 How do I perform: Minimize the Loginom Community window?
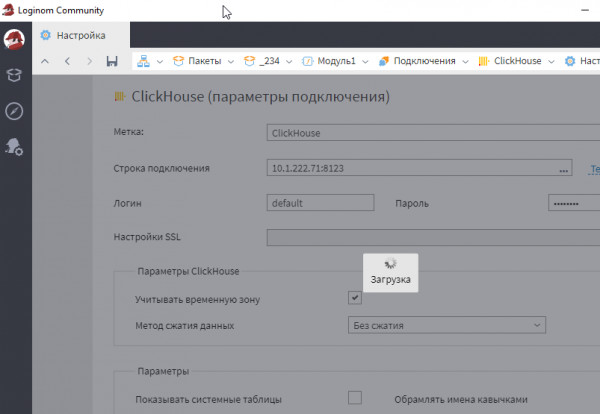click(x=585, y=10)
